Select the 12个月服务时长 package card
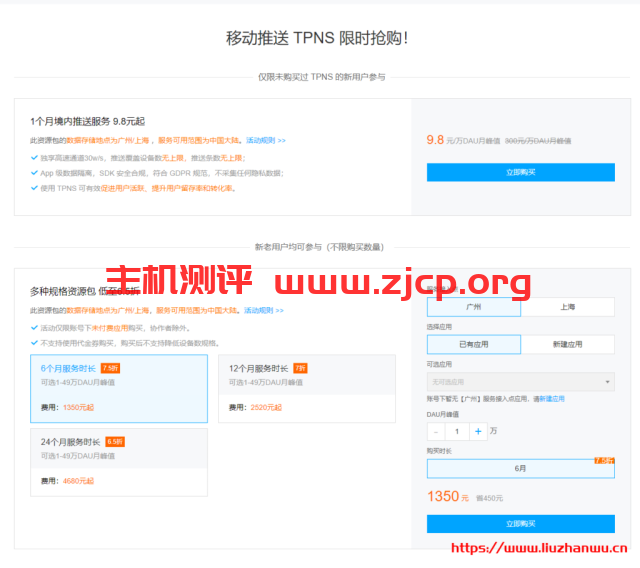The image size is (640, 568). pyautogui.click(x=307, y=388)
